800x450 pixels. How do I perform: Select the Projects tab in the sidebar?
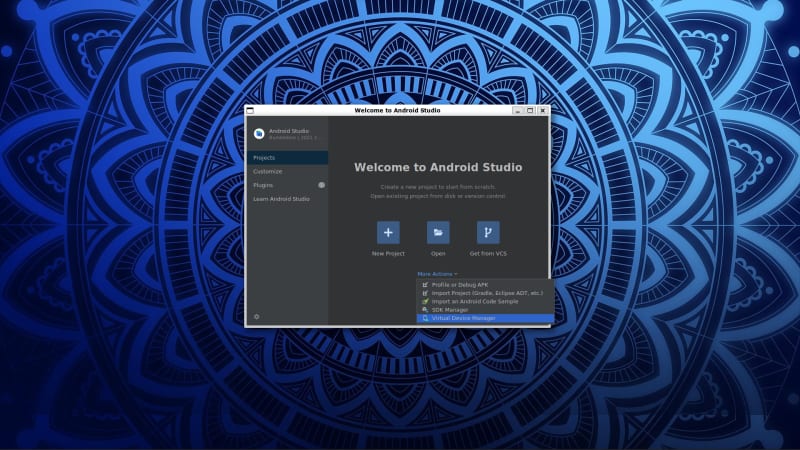pyautogui.click(x=287, y=158)
